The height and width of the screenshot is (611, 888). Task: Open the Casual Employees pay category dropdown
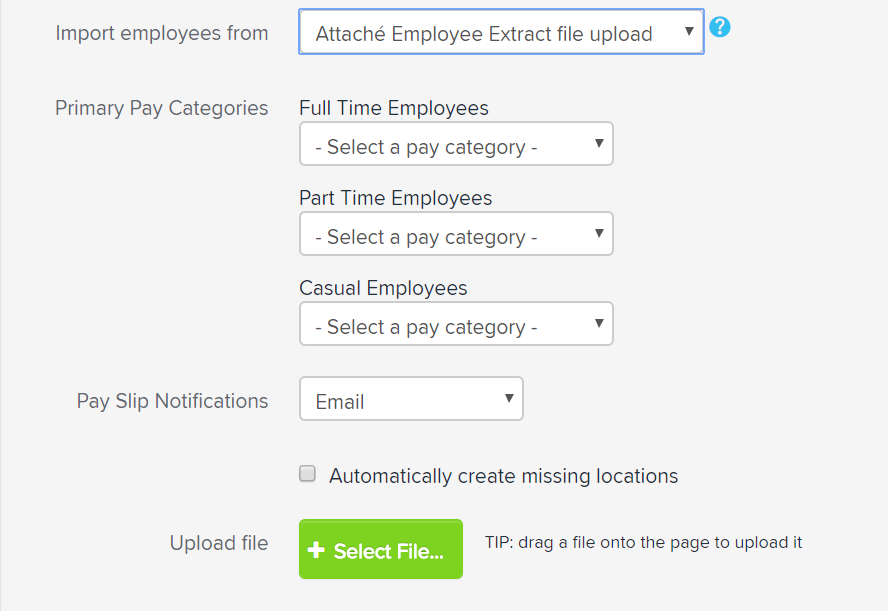456,323
